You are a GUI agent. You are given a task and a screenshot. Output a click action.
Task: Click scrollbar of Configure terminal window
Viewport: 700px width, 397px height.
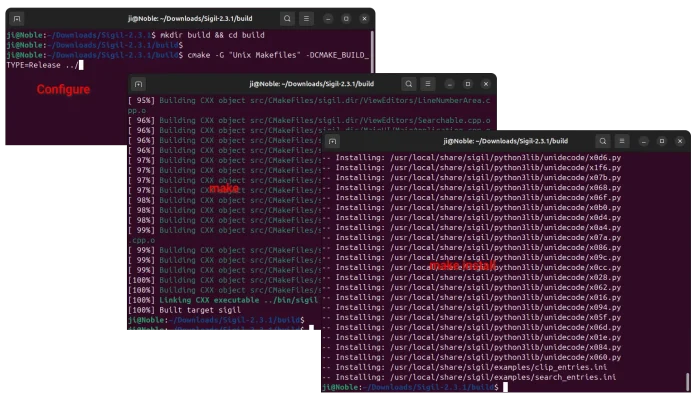pyautogui.click(x=372, y=51)
